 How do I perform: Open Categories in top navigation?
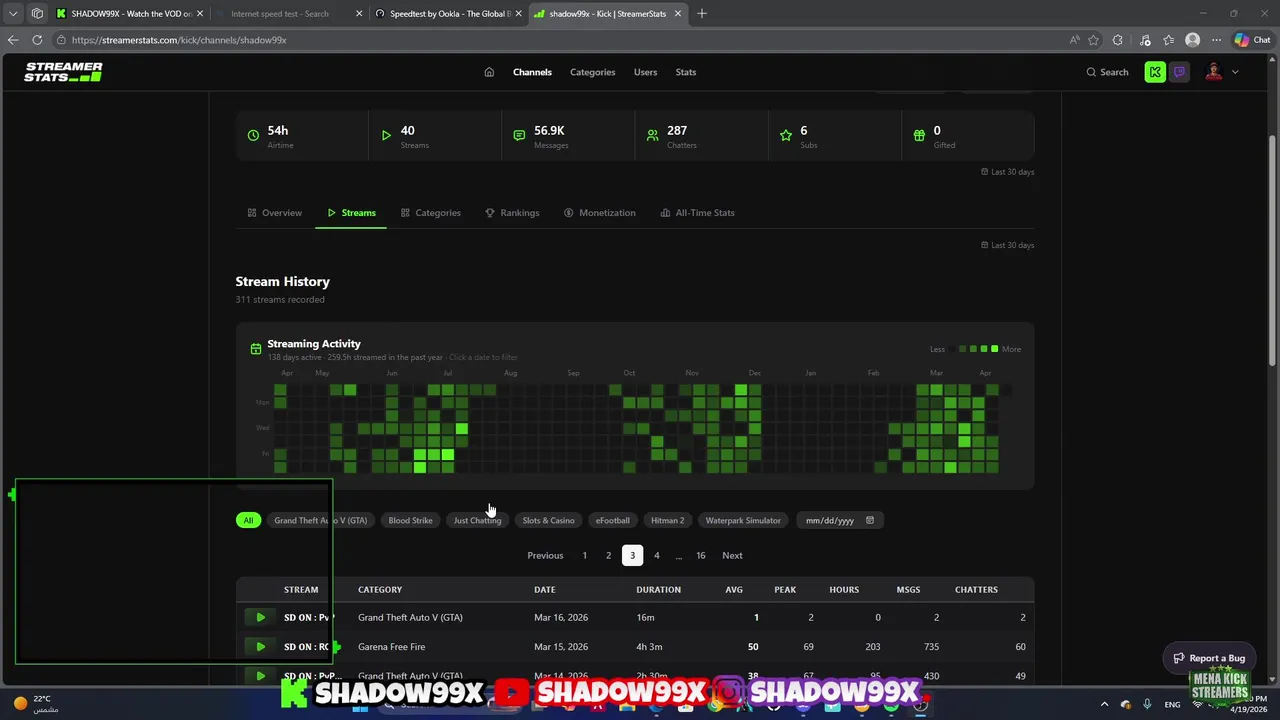coord(592,72)
